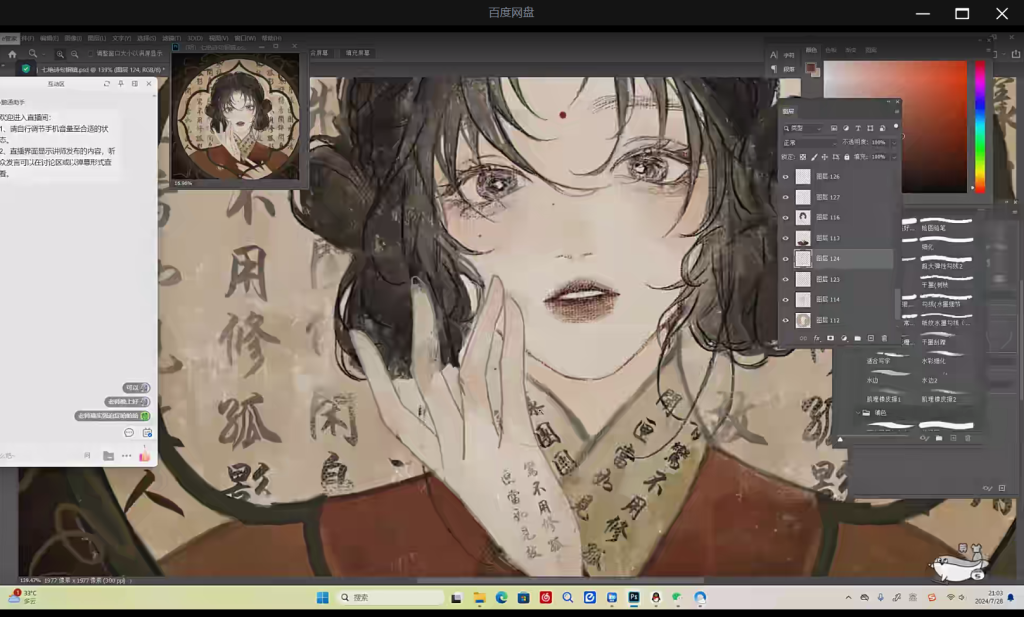Click the add layer style fx icon
The height and width of the screenshot is (617, 1024).
[x=817, y=338]
